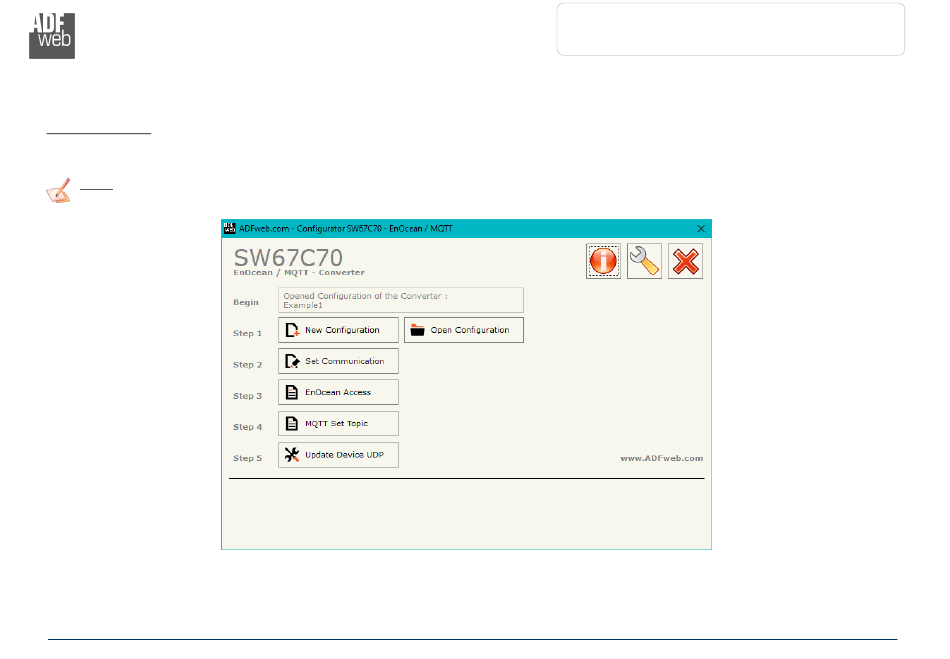Click the MQTT Set Topic document icon

(x=292, y=423)
